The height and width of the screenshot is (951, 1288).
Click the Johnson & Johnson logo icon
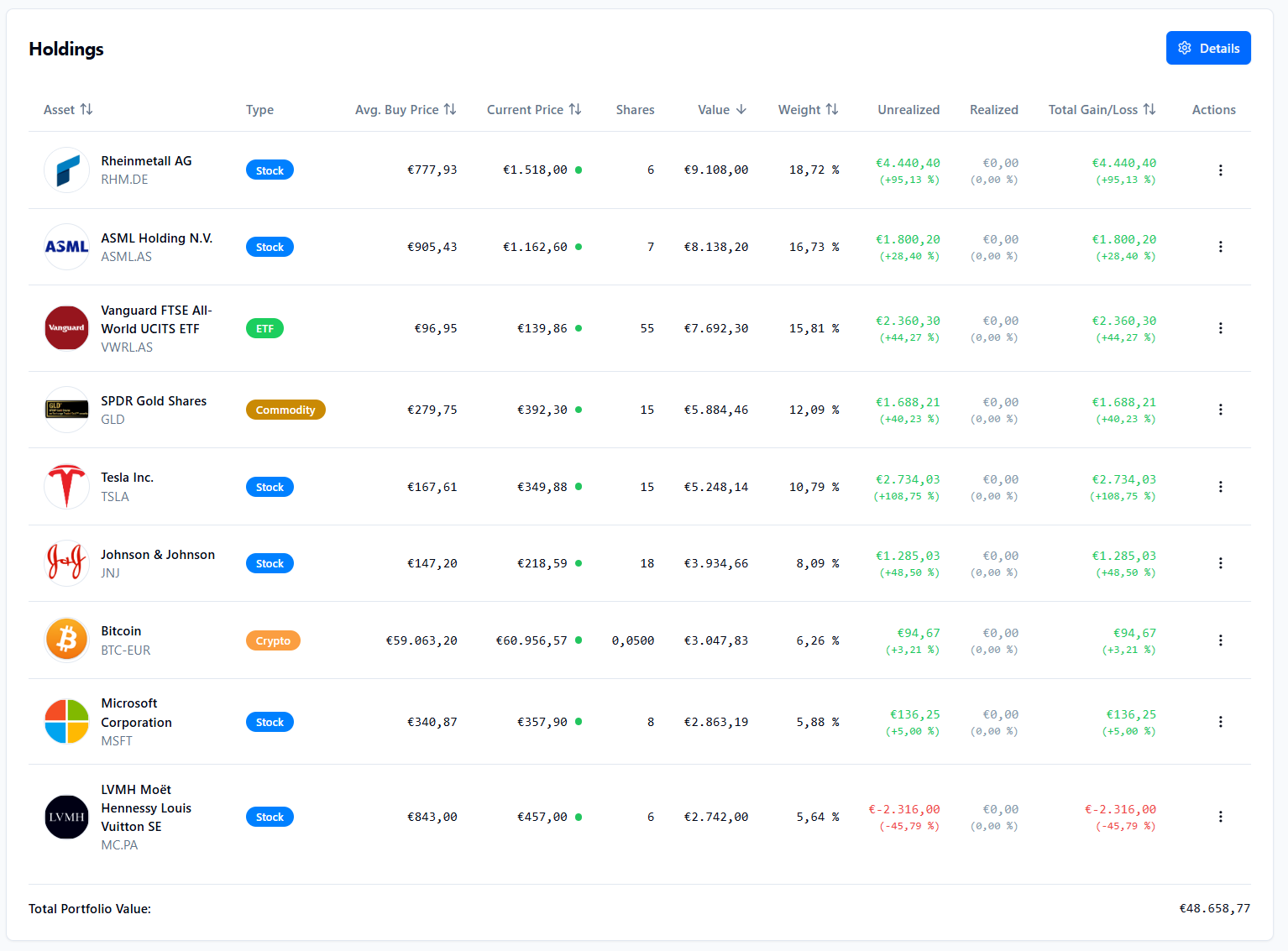(66, 563)
